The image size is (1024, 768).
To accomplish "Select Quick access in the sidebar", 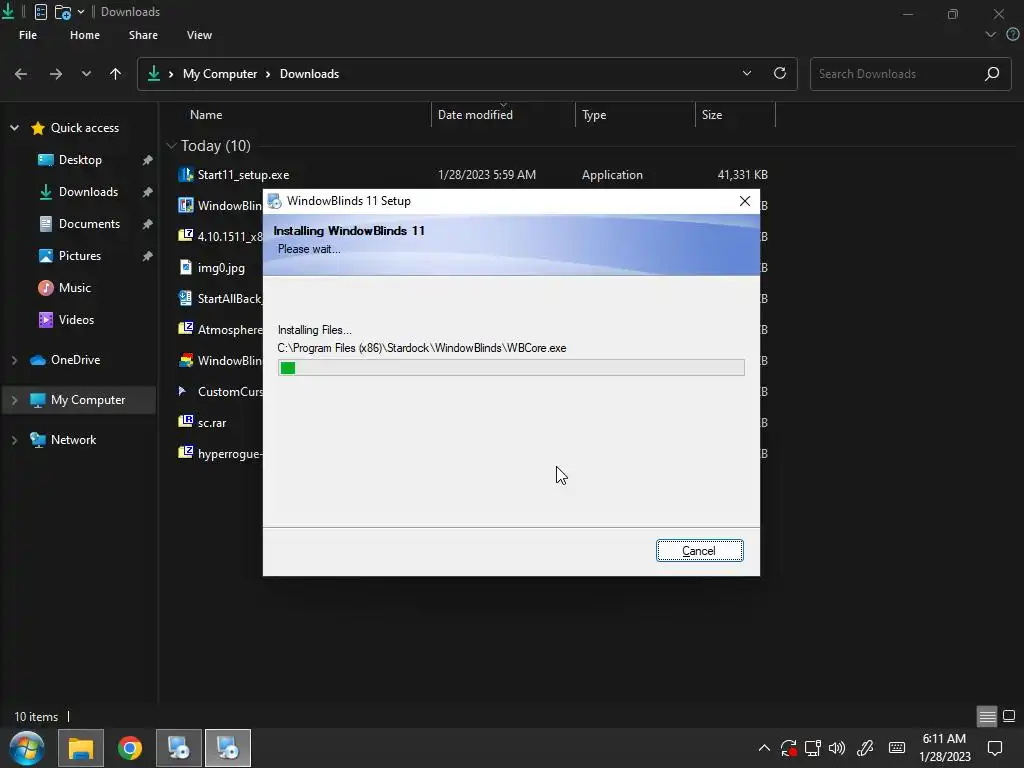I will (x=85, y=128).
